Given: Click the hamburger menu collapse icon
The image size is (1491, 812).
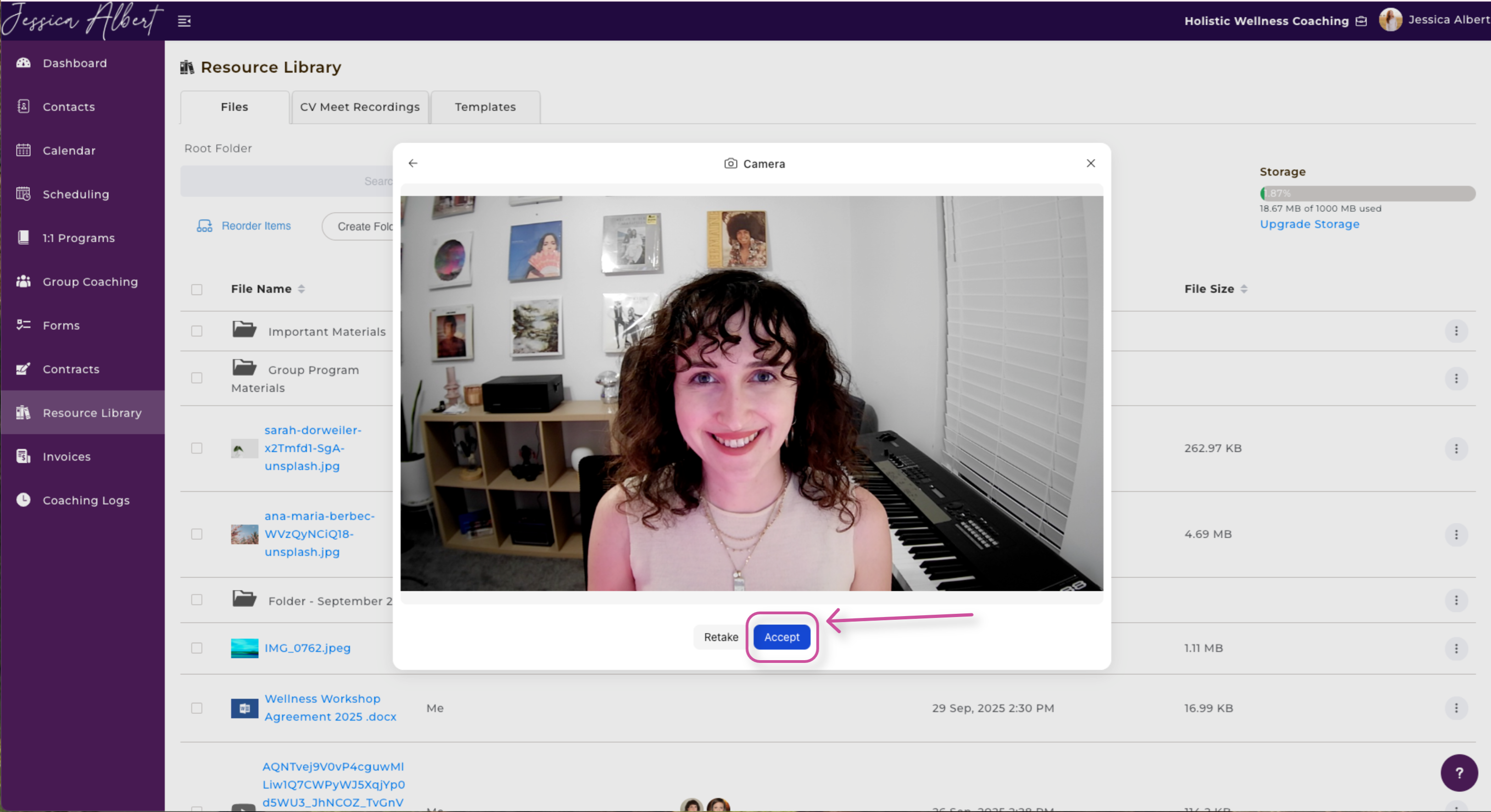Looking at the screenshot, I should point(184,22).
